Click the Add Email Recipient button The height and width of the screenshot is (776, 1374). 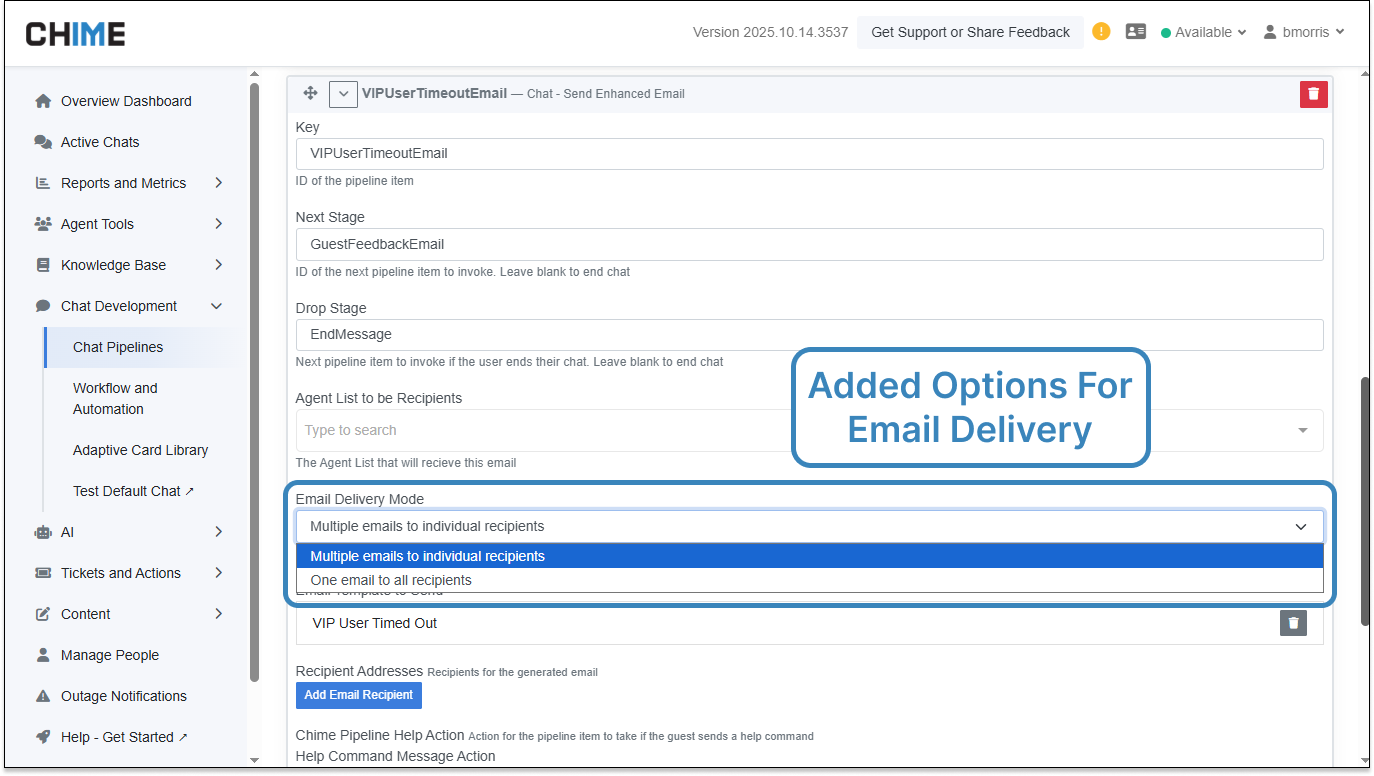[x=358, y=695]
